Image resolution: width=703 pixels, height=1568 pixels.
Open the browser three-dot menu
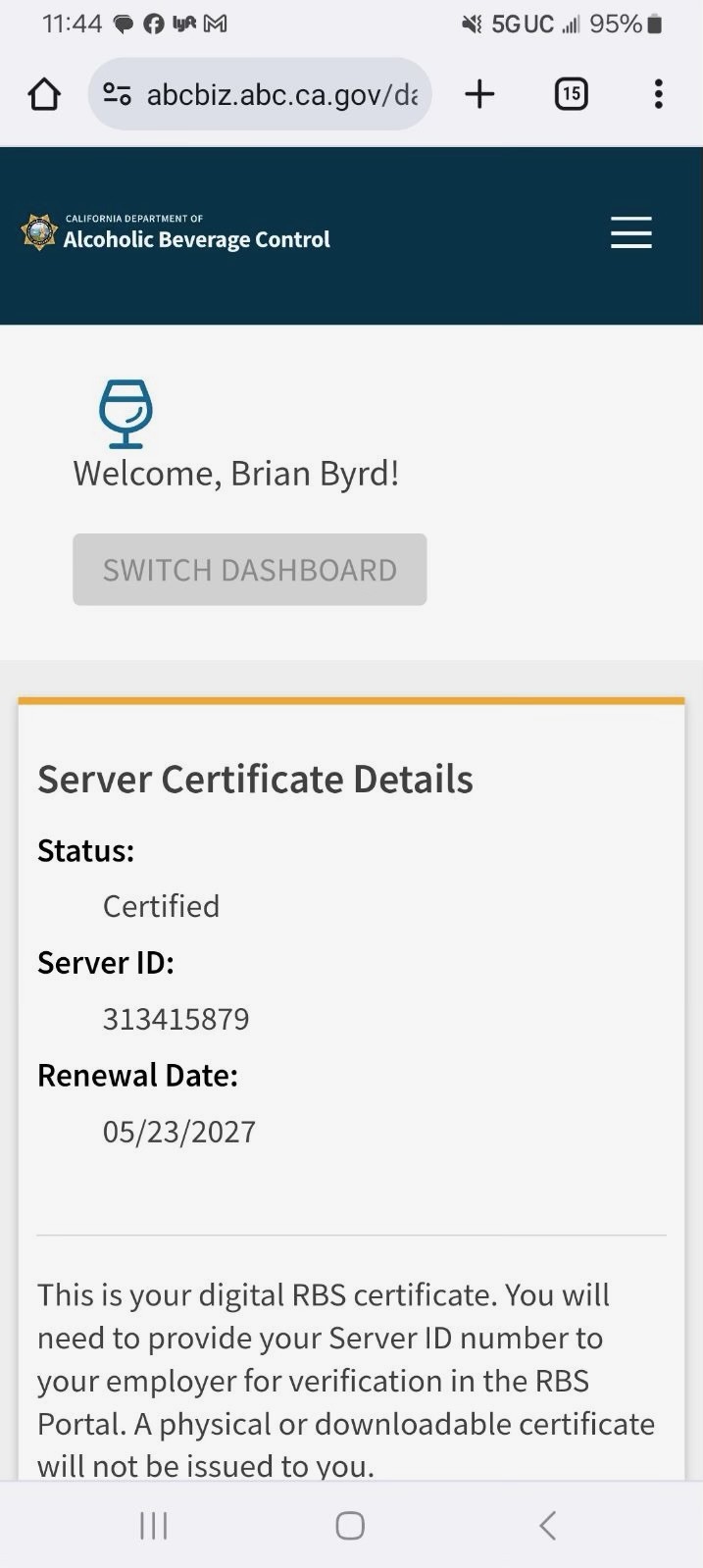pos(658,94)
